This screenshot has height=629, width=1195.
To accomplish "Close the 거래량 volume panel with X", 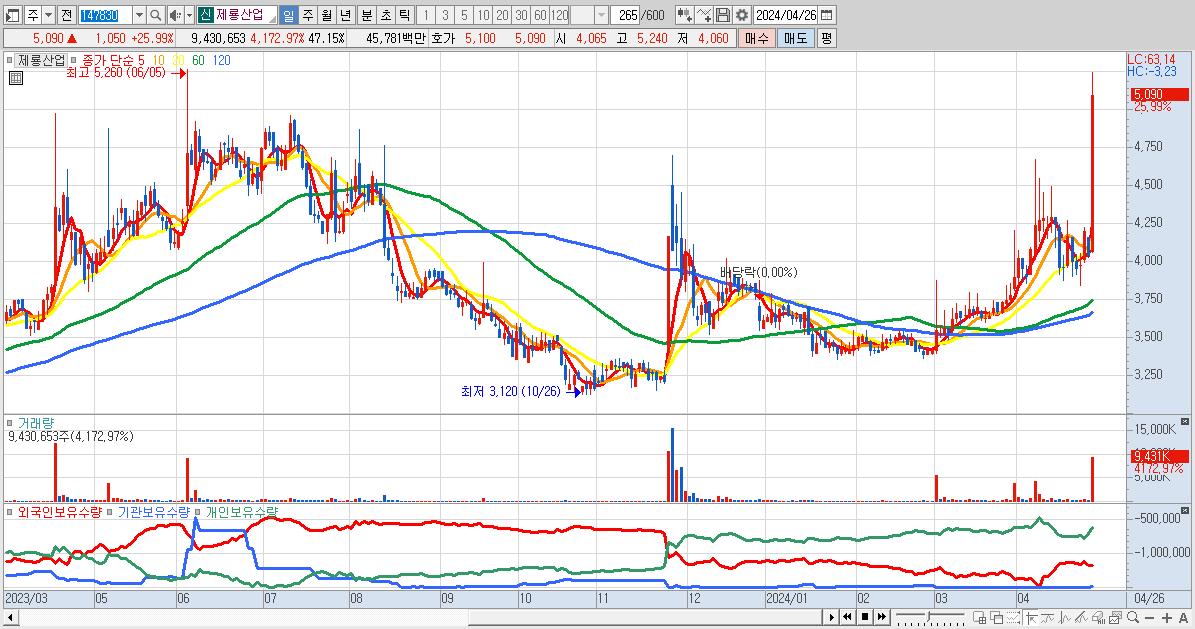I will tap(1185, 421).
